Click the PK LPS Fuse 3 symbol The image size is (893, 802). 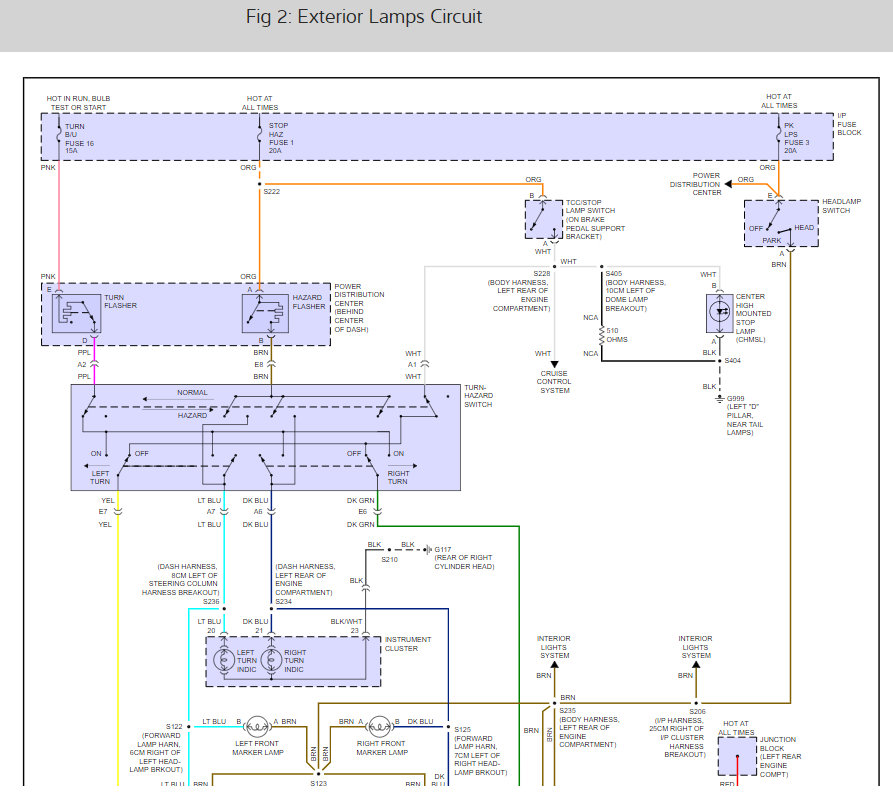(779, 136)
